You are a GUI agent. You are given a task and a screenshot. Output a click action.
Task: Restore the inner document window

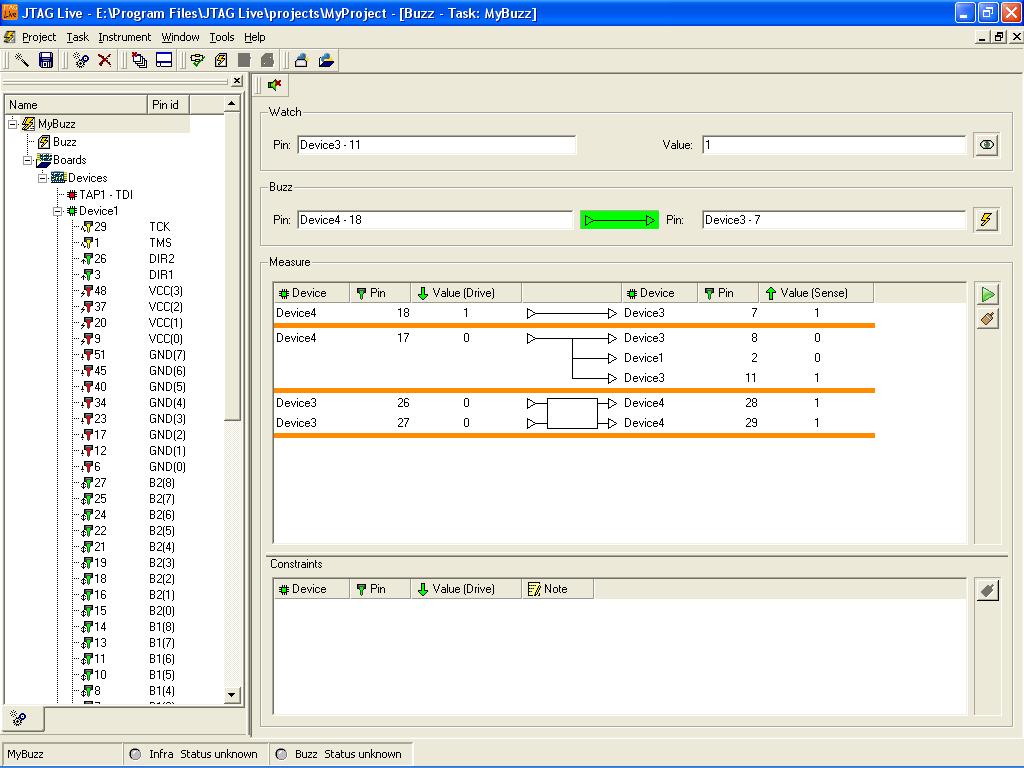pos(999,37)
